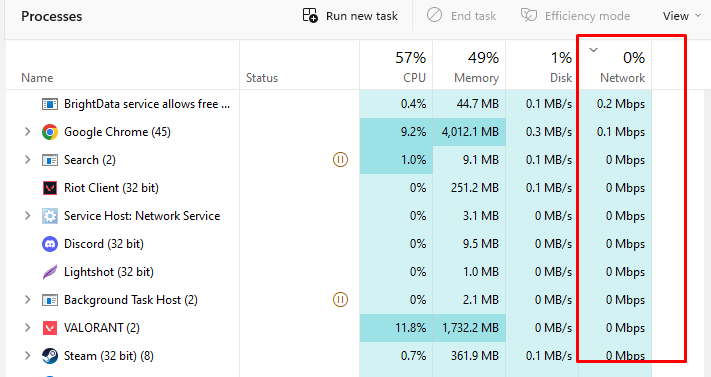Click the suspended status icon for Search
711x377 pixels.
[341, 160]
